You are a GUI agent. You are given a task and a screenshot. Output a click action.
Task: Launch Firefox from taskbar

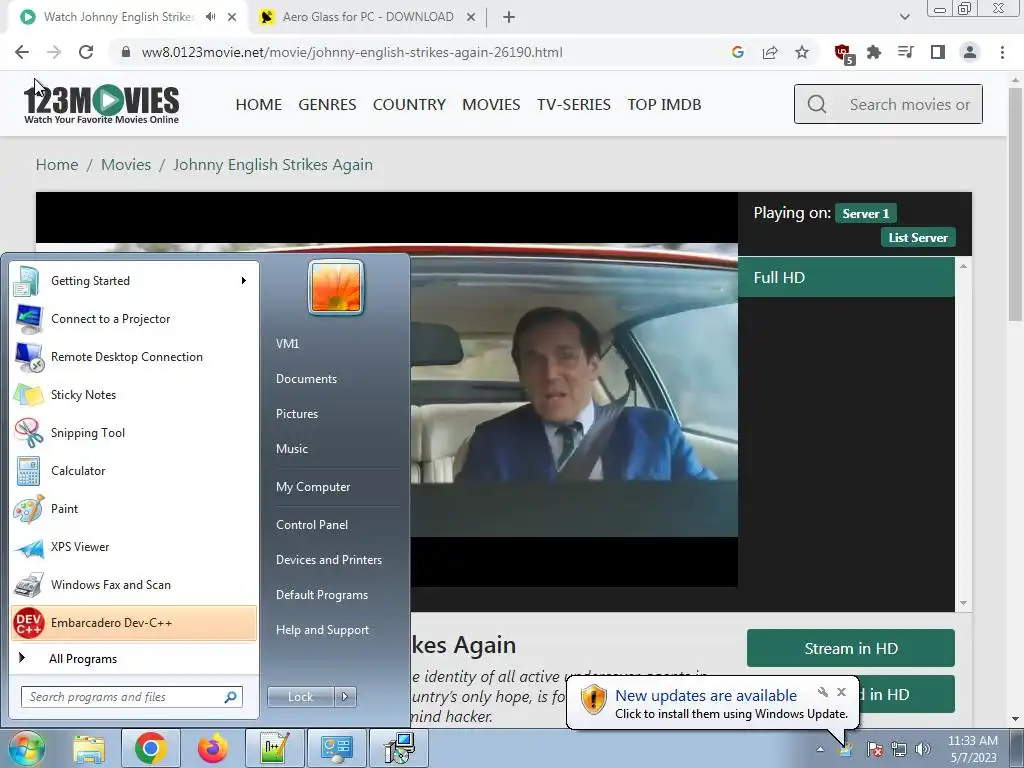(x=212, y=748)
